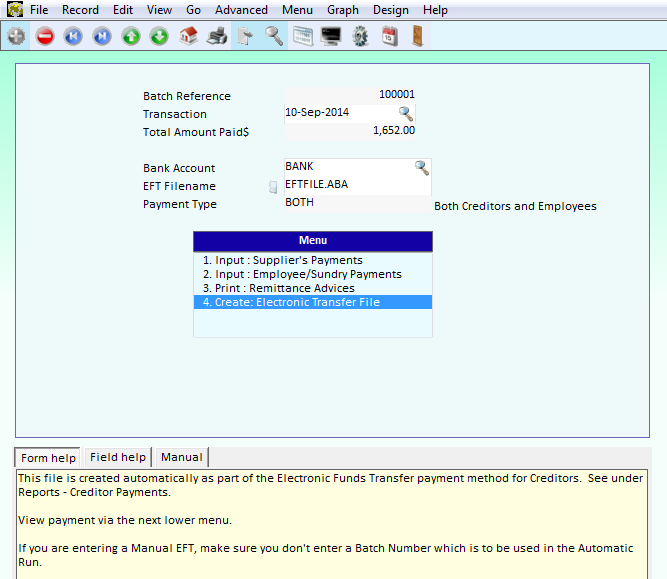Open the Edit menu
This screenshot has height=579, width=667.
pos(123,10)
